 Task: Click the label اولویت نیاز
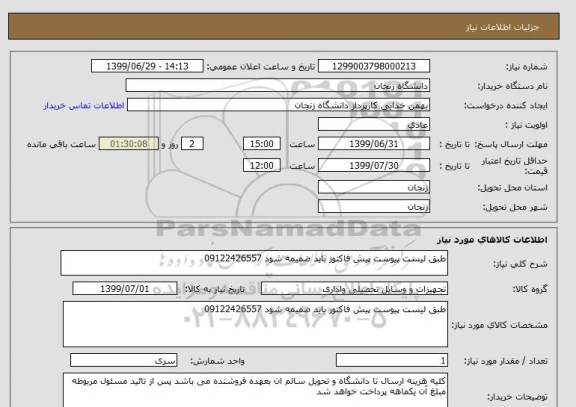pos(526,125)
